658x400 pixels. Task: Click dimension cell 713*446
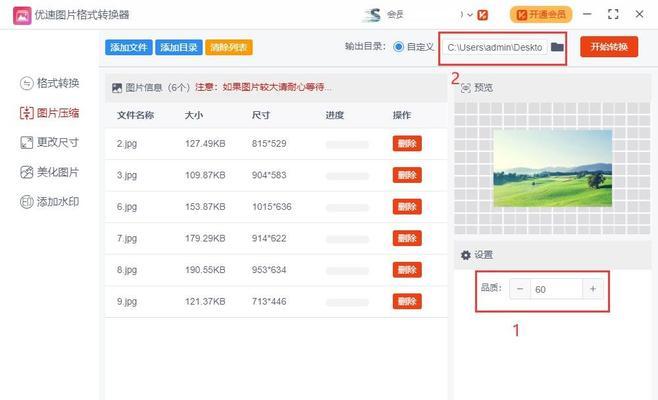[269, 301]
